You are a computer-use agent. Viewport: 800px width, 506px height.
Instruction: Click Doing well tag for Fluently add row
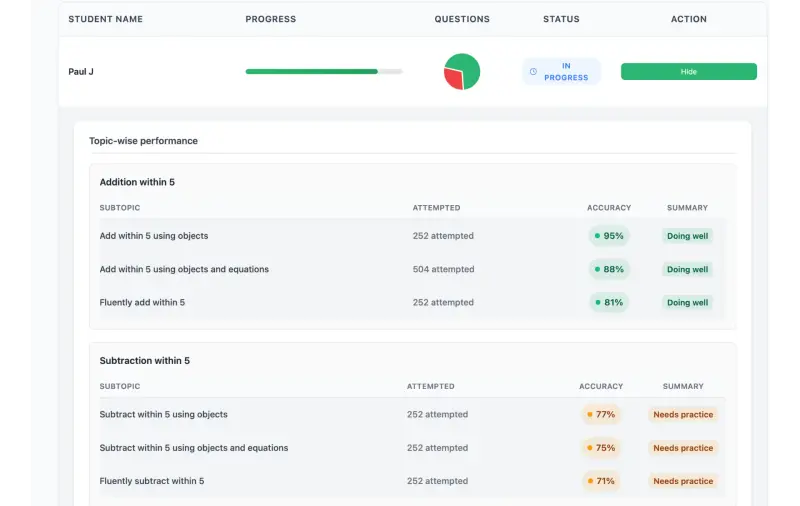click(687, 302)
